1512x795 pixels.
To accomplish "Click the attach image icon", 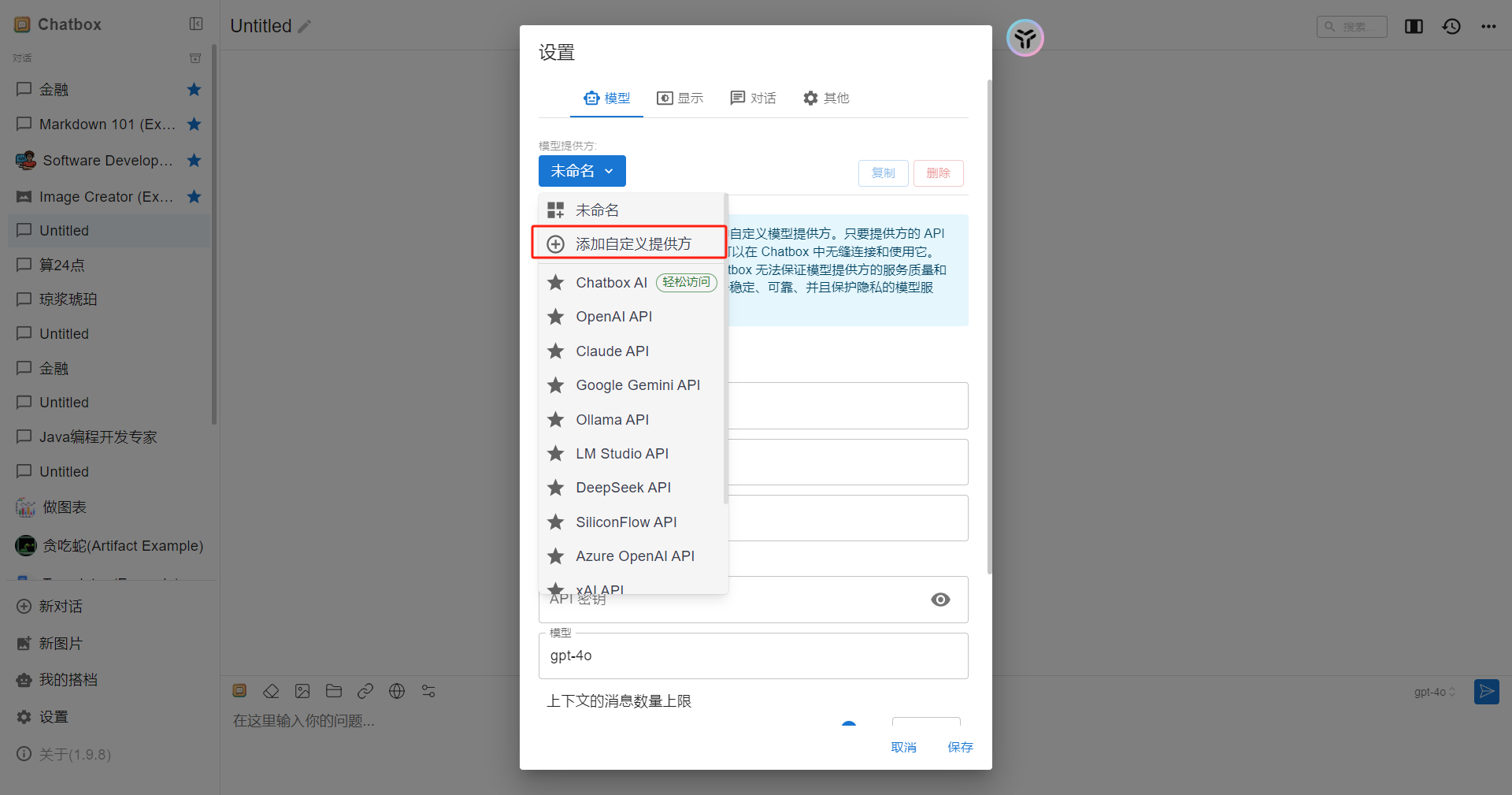I will (302, 691).
